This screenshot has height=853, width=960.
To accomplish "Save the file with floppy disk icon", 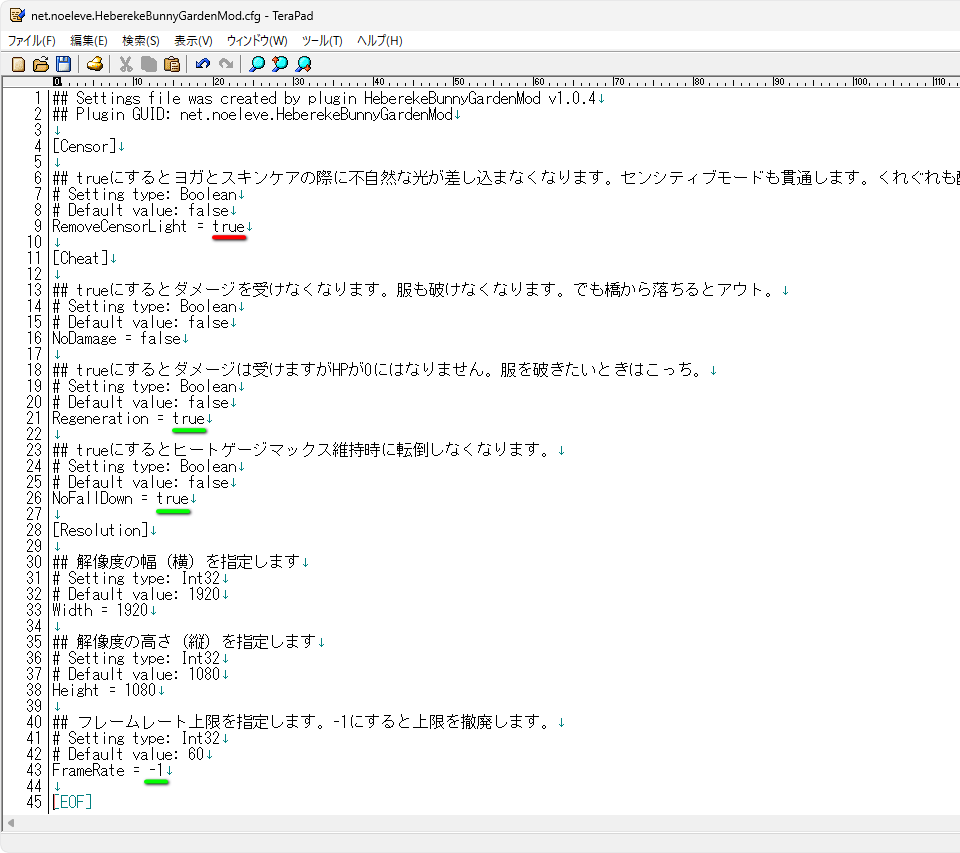I will [63, 64].
